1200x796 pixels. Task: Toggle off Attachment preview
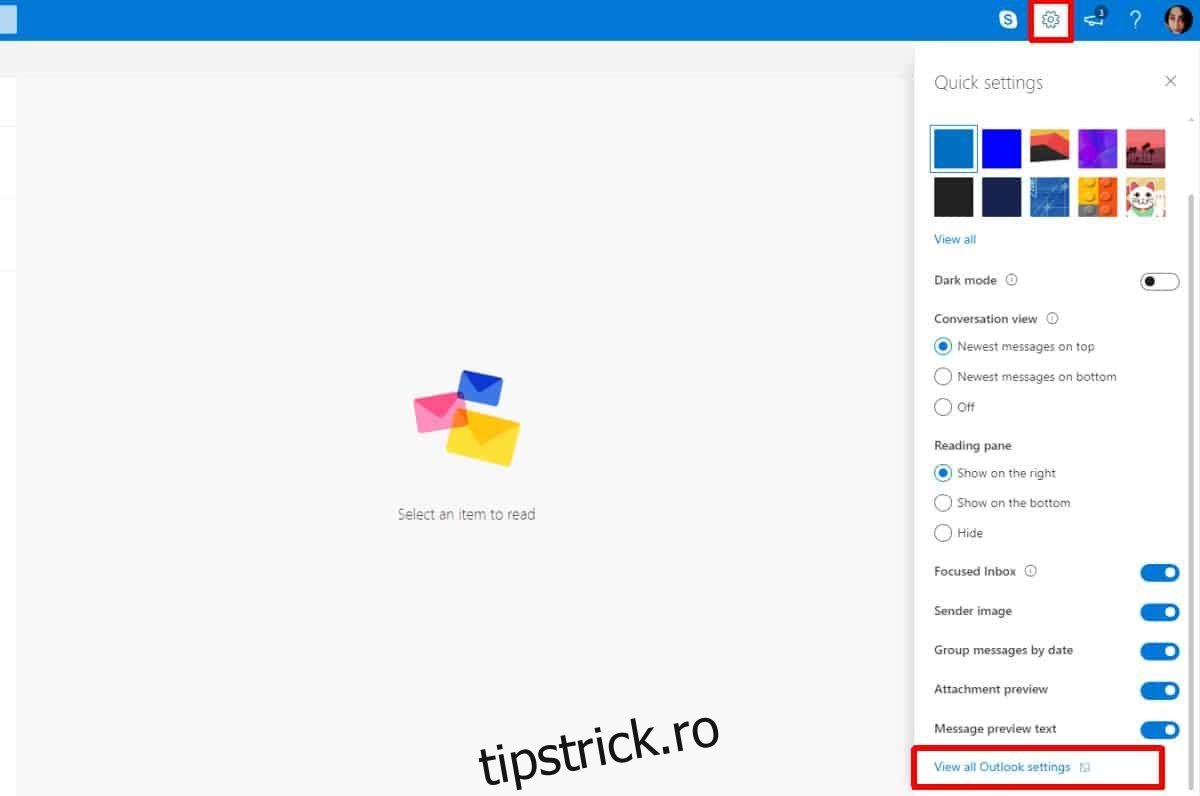(x=1159, y=690)
